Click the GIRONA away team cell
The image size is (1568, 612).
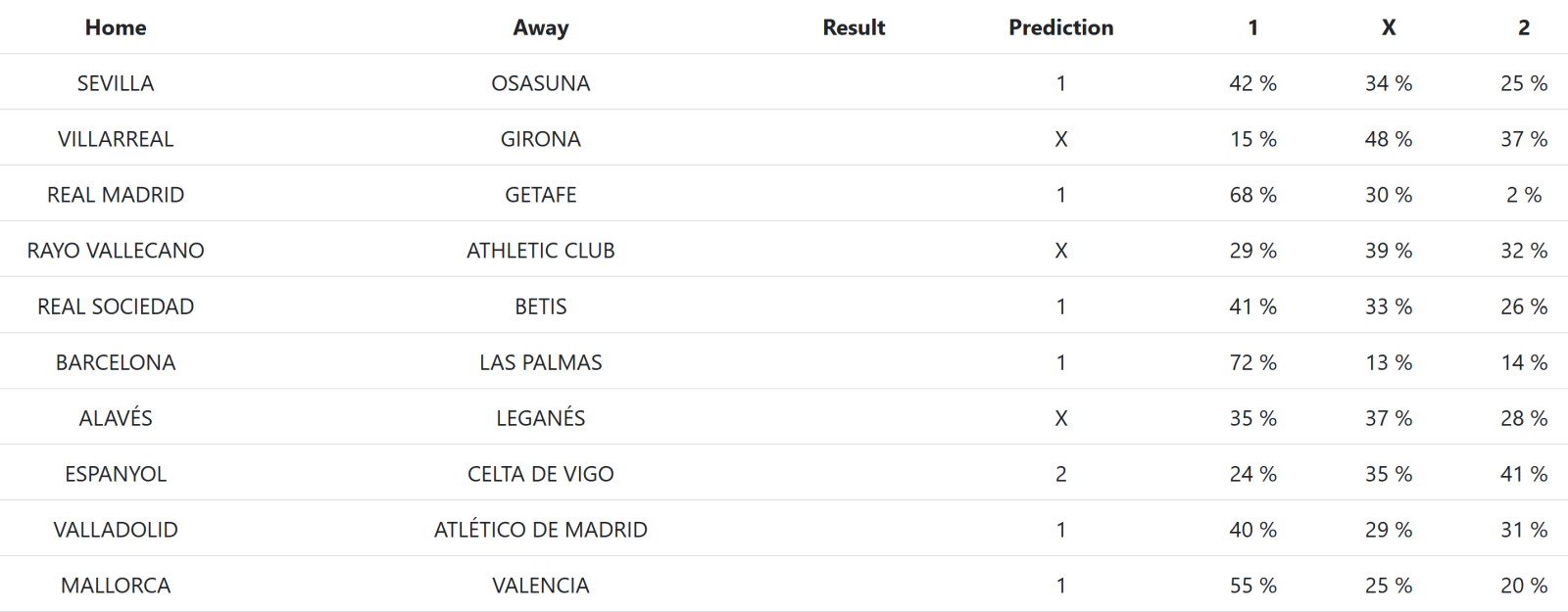[540, 139]
